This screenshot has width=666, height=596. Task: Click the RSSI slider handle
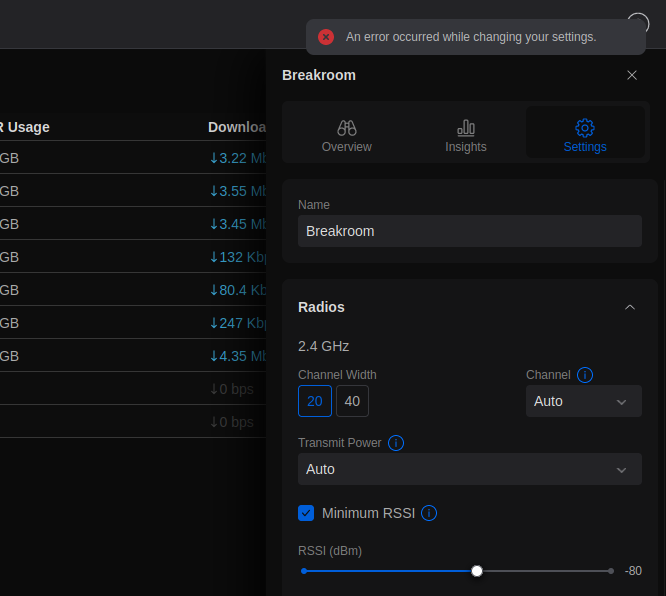click(x=477, y=571)
